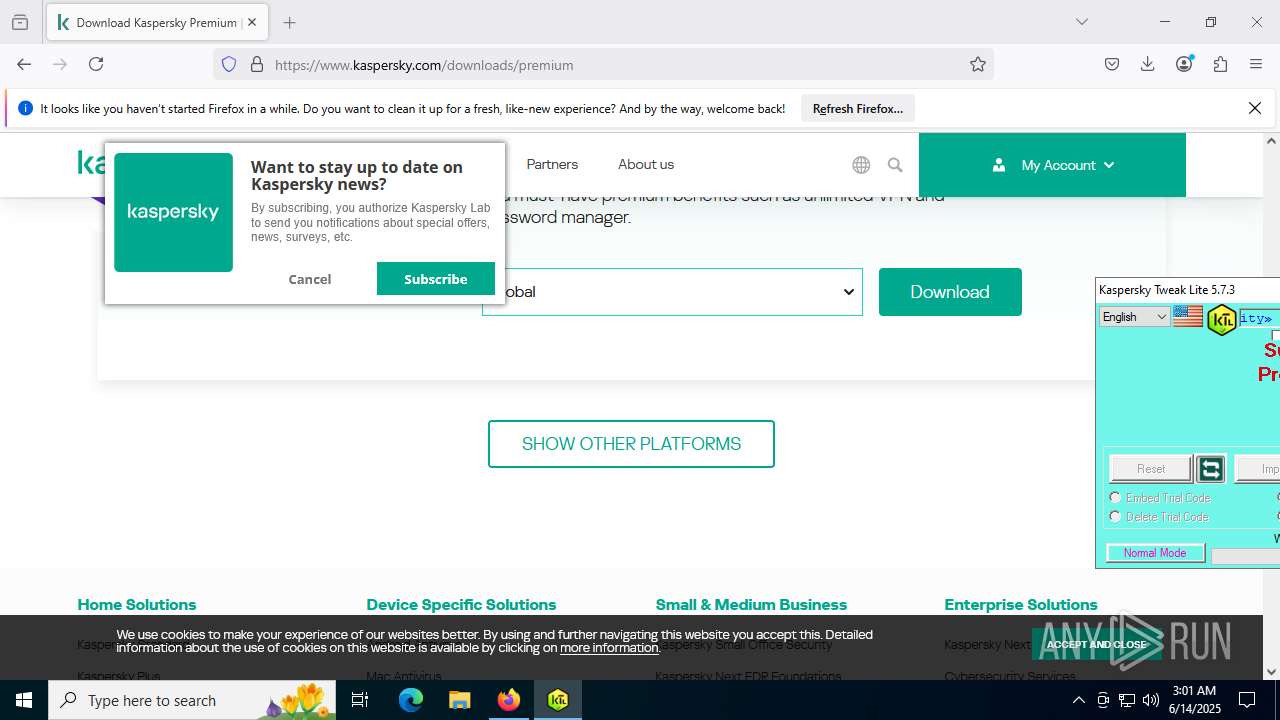Open Small & Medium Business heading
Screen dimensions: 1280x720
click(x=751, y=605)
